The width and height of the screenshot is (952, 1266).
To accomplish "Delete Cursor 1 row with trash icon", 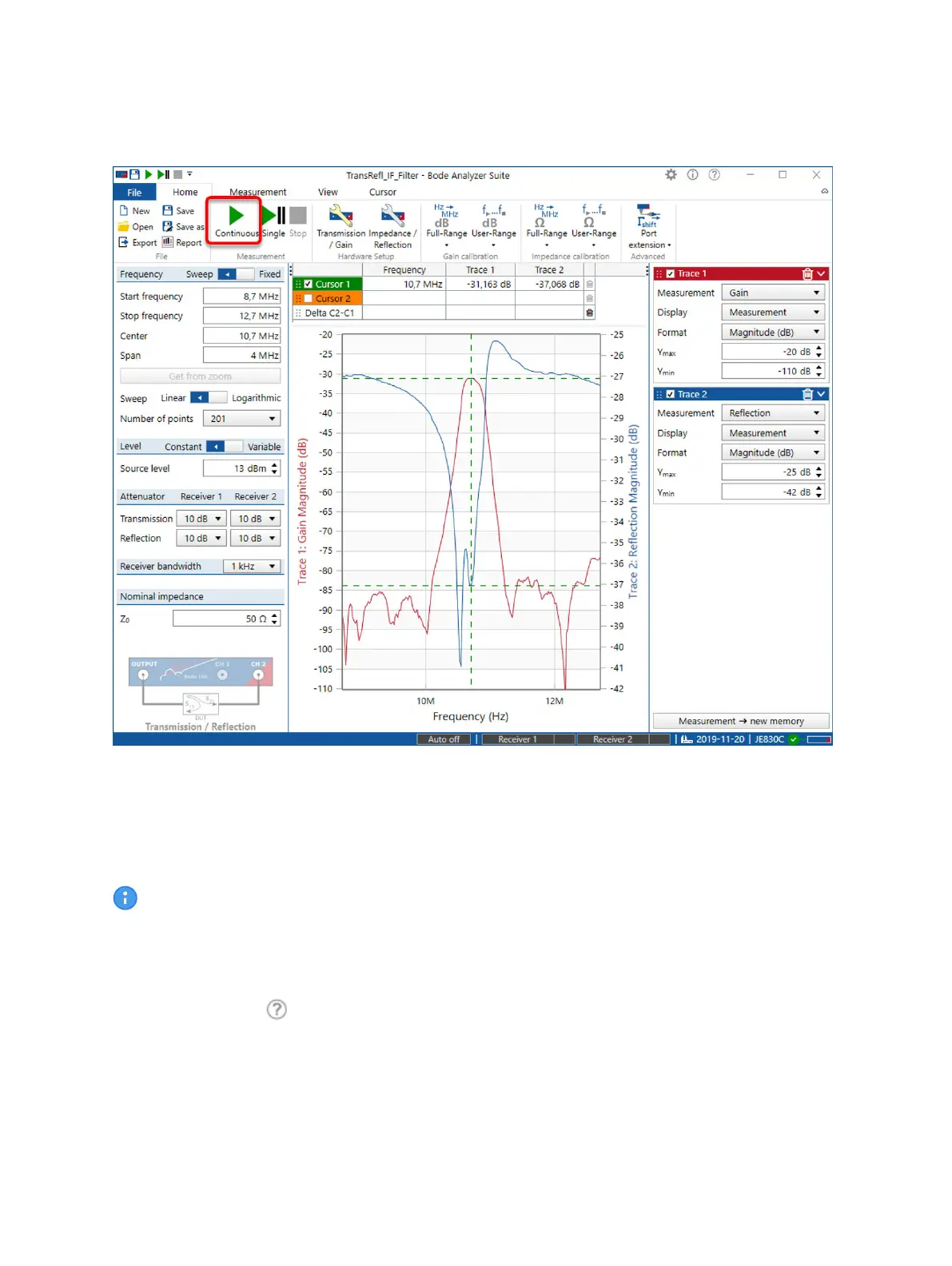I will 590,285.
